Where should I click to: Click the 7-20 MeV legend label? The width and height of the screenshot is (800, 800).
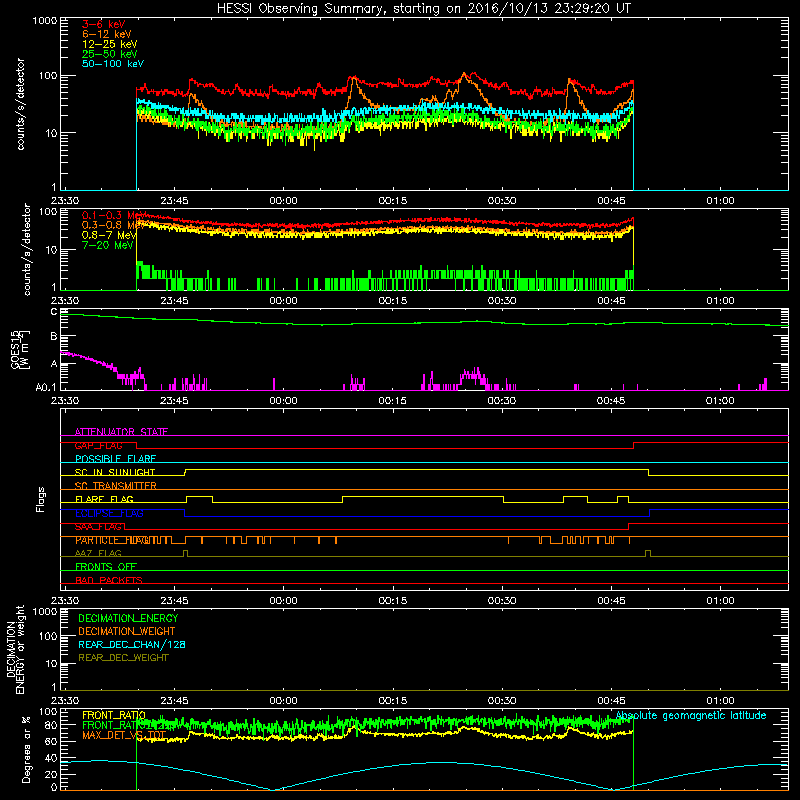108,245
